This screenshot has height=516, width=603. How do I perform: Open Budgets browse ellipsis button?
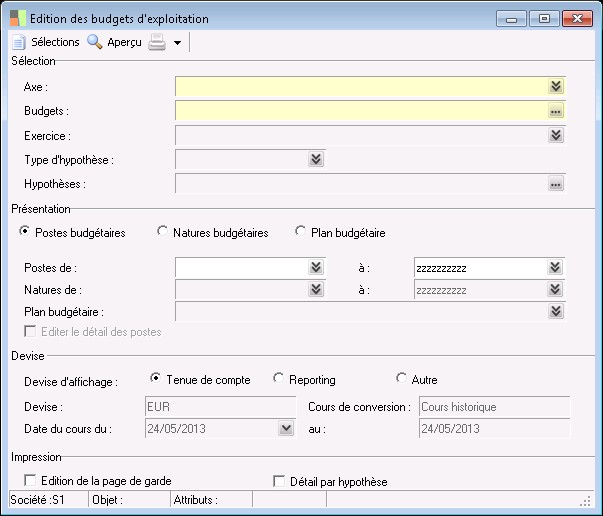click(556, 111)
